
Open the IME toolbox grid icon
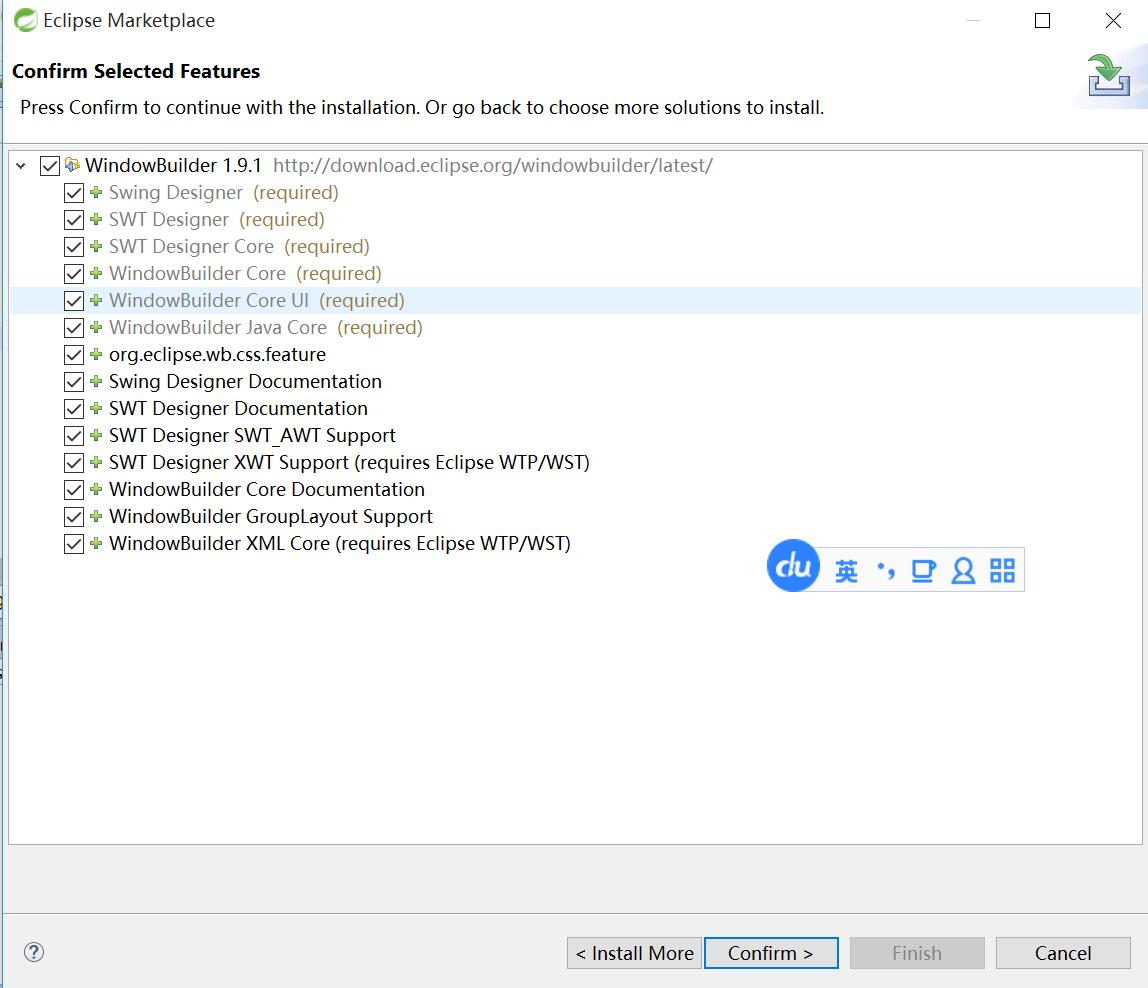1002,571
